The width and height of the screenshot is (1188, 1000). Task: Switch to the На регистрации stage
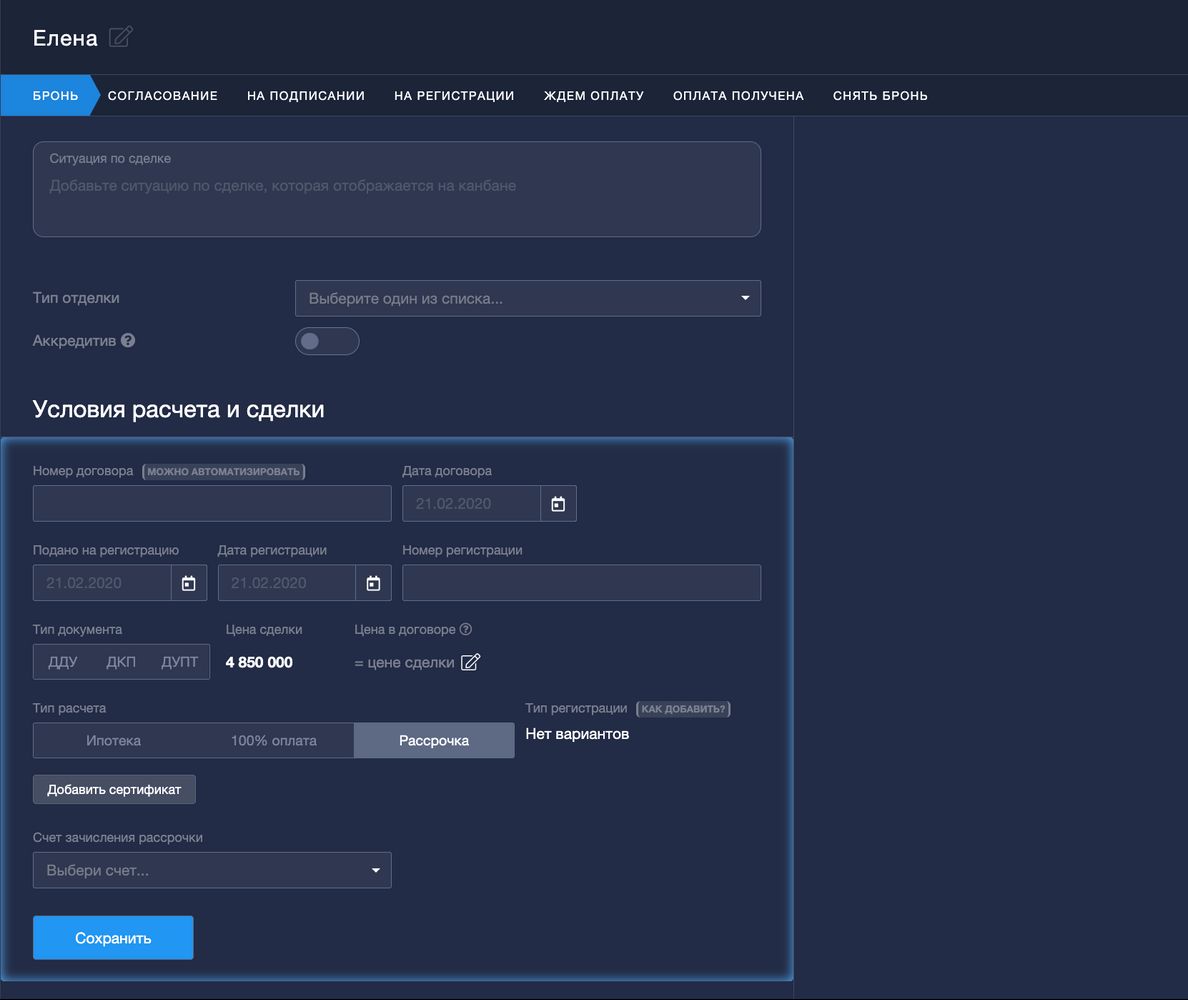coord(454,95)
